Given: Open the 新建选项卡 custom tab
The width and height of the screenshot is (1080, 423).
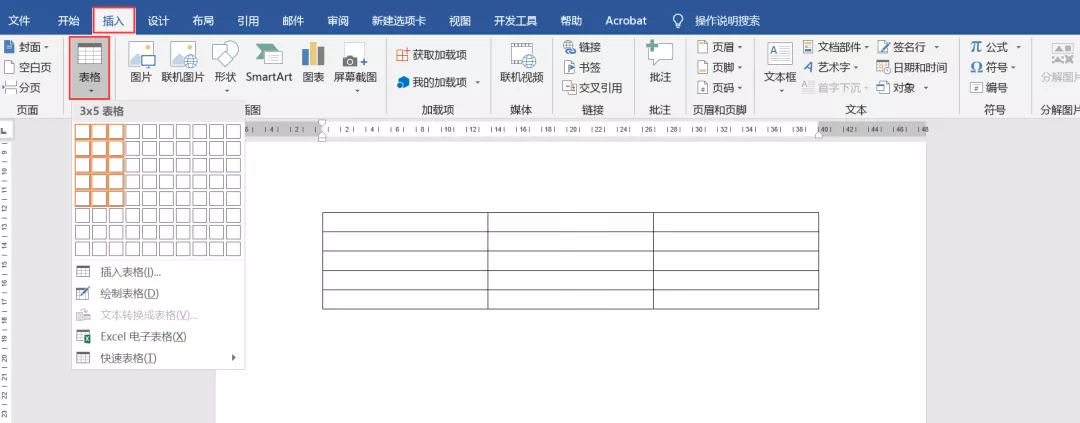Looking at the screenshot, I should pyautogui.click(x=399, y=21).
